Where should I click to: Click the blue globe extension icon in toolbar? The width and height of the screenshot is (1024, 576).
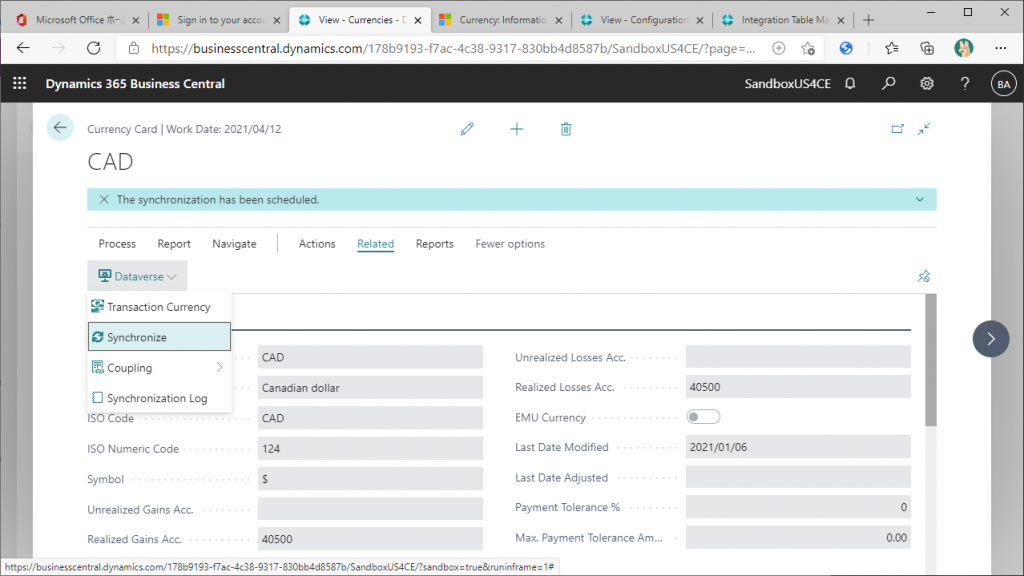tap(846, 48)
